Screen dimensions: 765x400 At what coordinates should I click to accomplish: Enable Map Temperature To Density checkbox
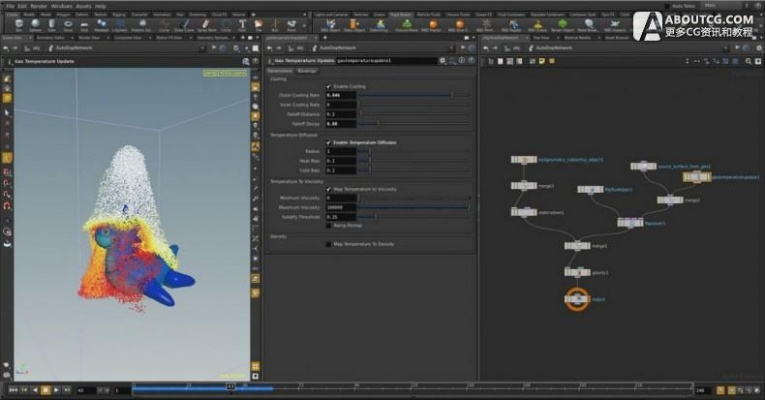[x=329, y=244]
